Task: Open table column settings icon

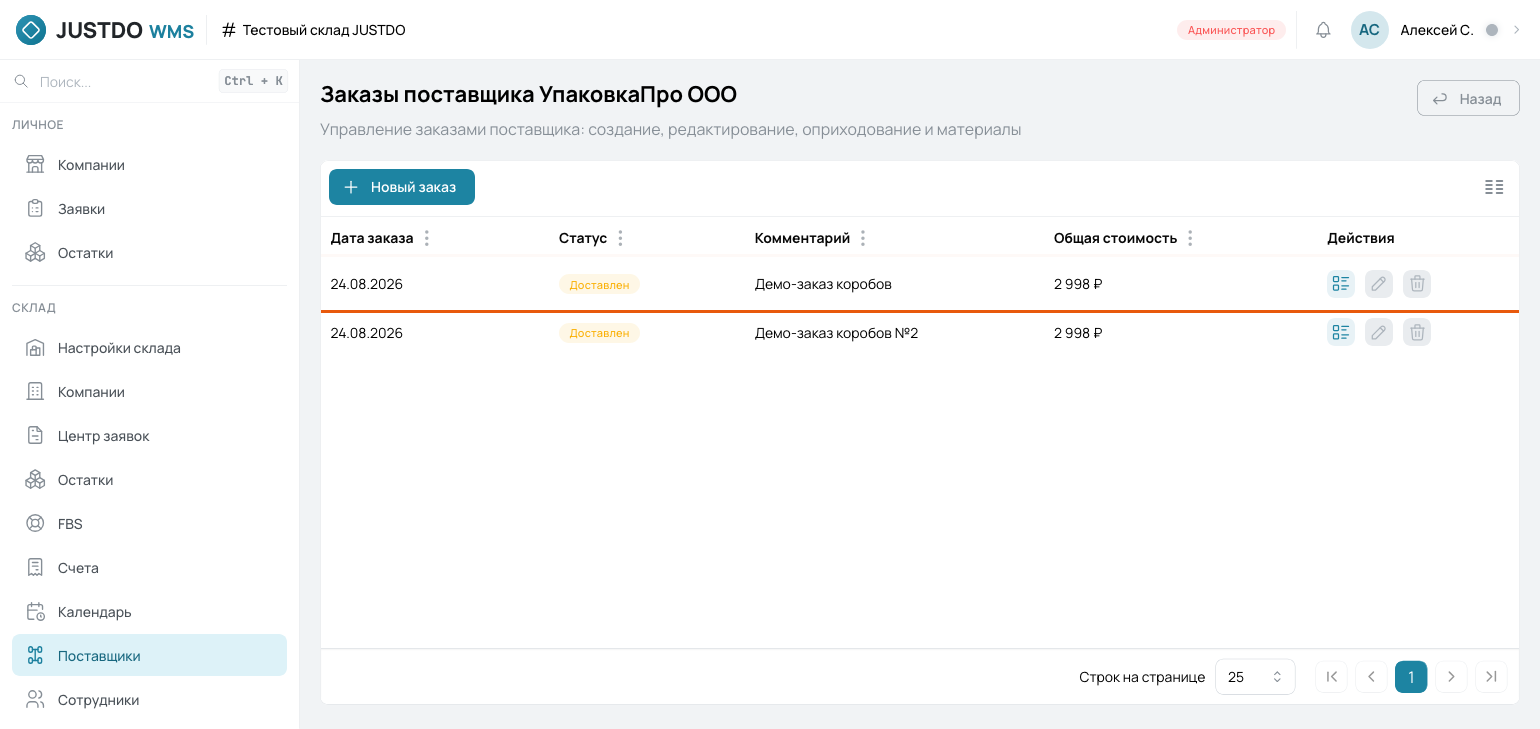Action: point(1494,187)
